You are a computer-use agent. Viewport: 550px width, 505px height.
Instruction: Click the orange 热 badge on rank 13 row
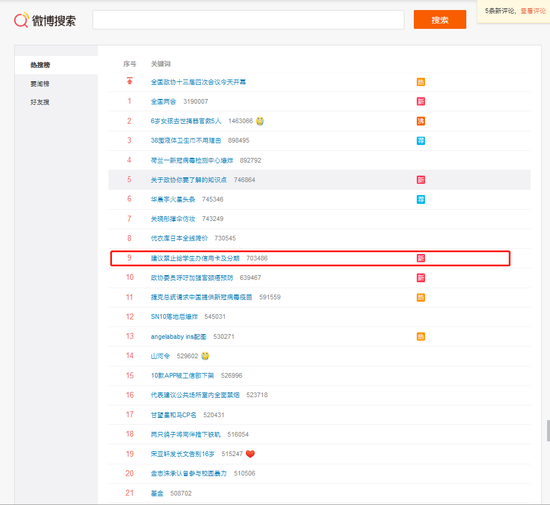(421, 337)
